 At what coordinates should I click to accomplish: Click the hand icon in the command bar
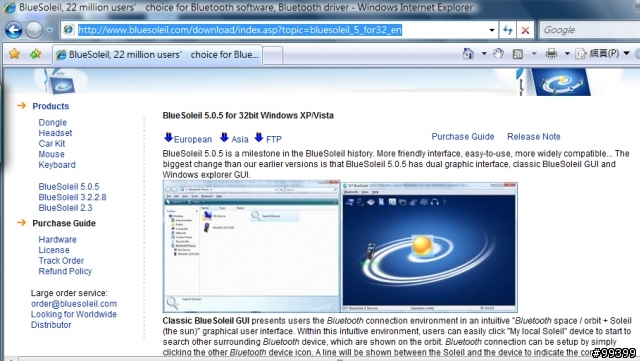point(498,53)
